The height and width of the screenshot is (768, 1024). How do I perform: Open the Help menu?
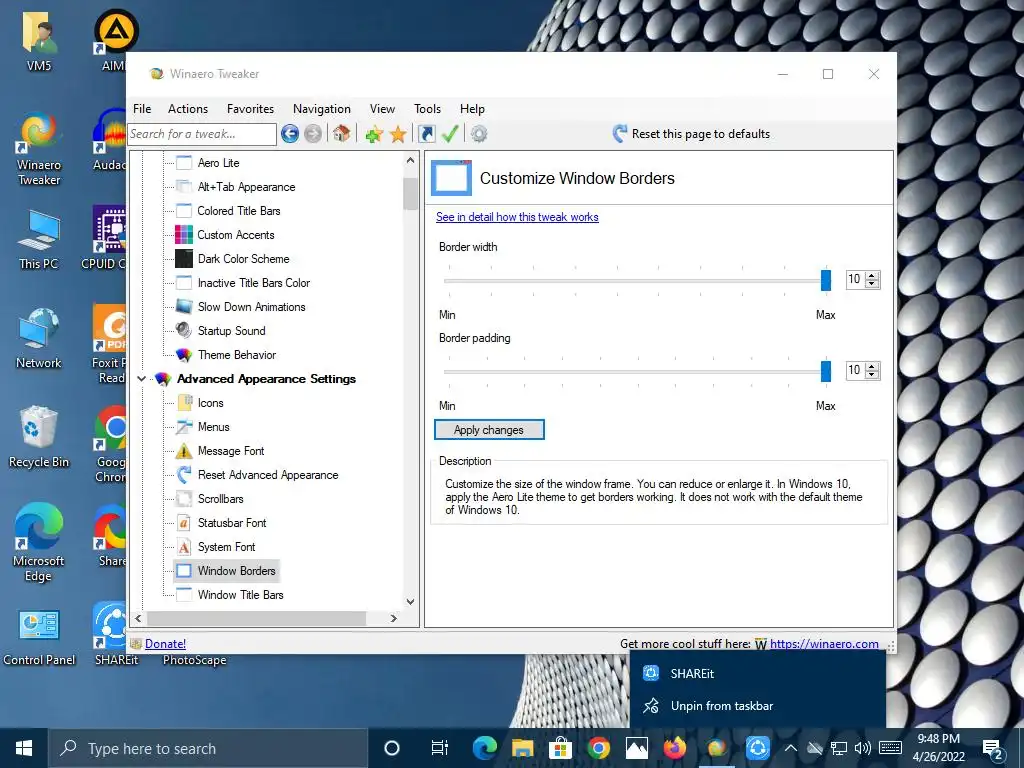[x=472, y=109]
